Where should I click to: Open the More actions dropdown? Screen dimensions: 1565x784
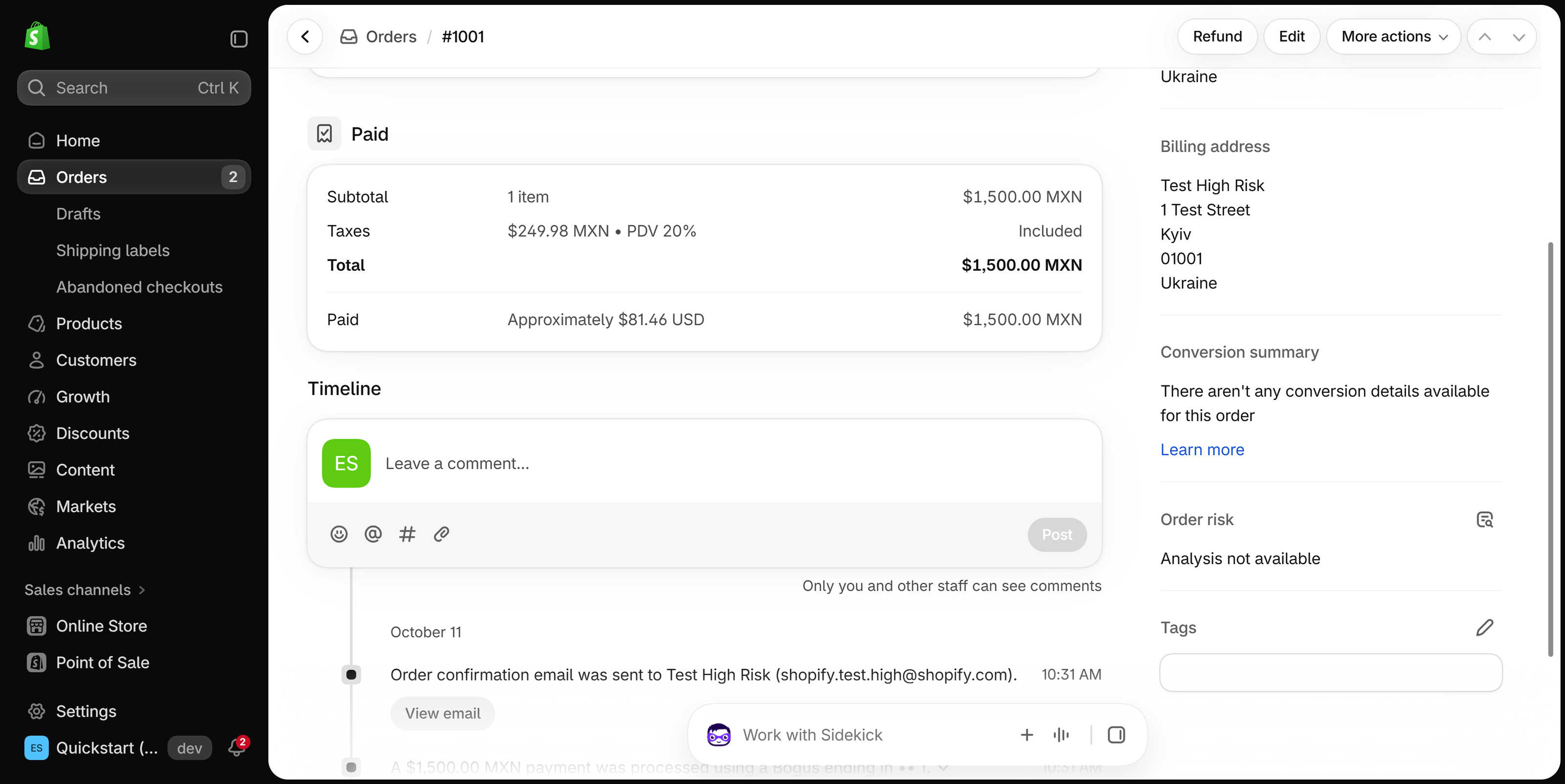(x=1394, y=37)
